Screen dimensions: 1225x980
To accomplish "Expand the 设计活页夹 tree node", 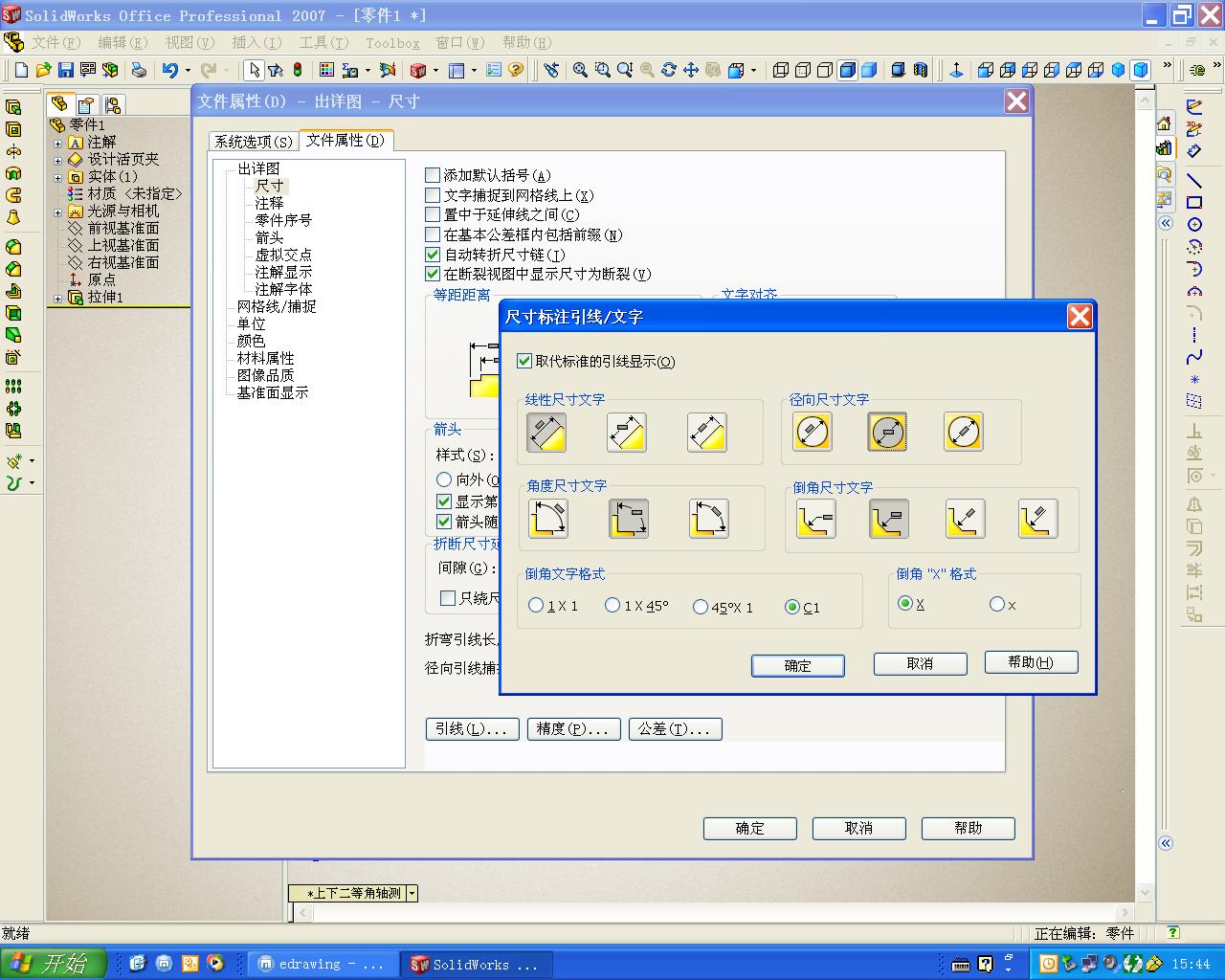I will point(58,160).
